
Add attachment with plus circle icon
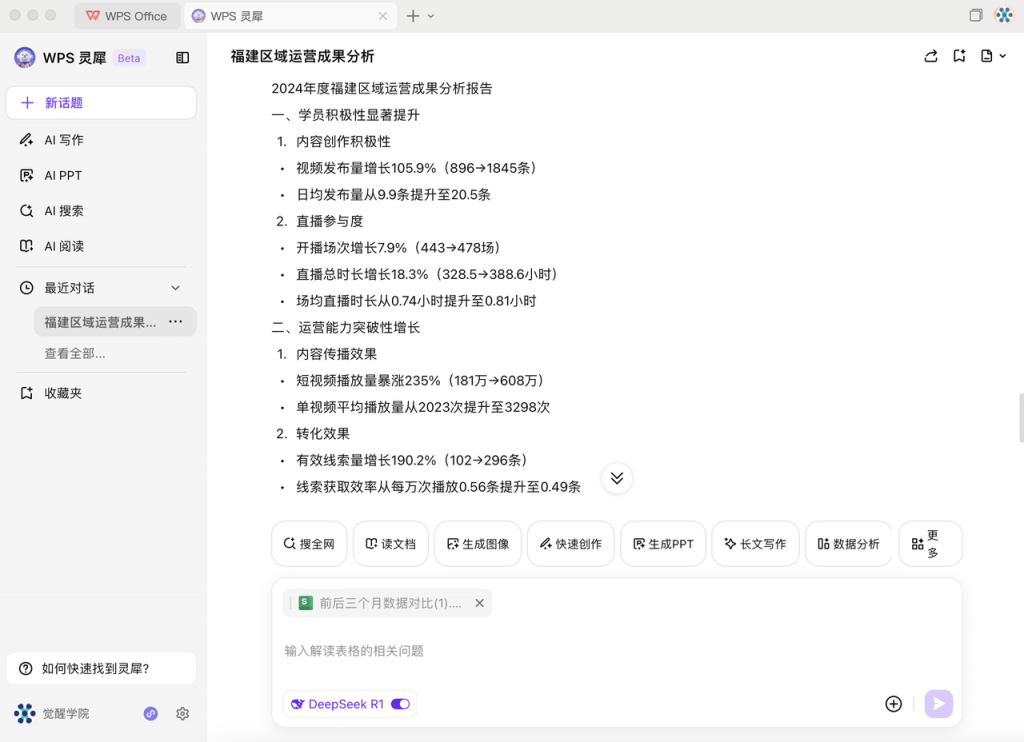coord(893,703)
